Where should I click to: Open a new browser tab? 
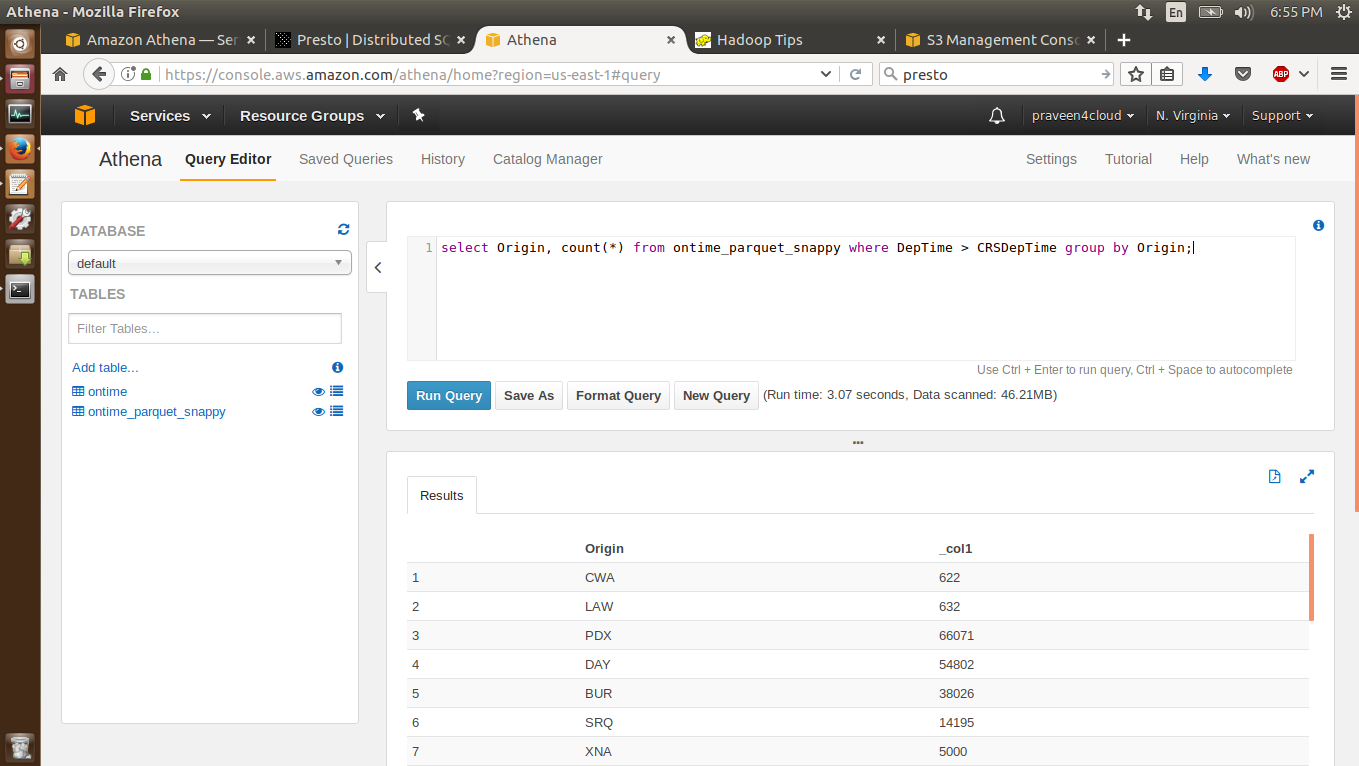point(1124,40)
